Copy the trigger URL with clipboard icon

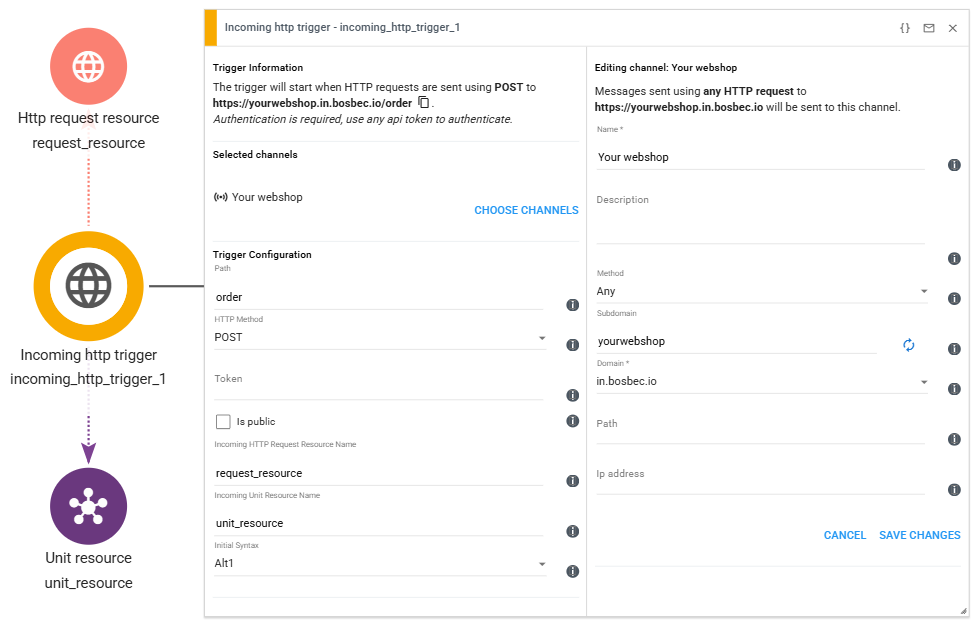[424, 103]
